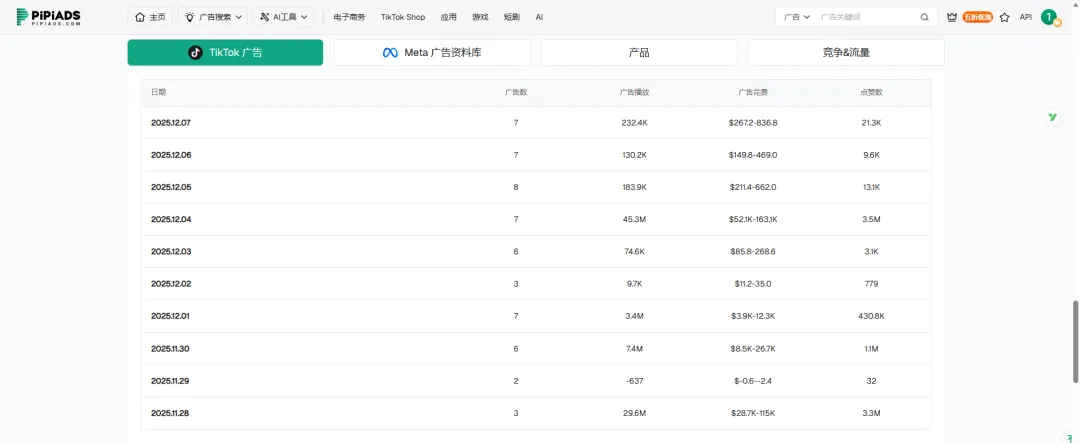Focus the 广告关键词 search field
The width and height of the screenshot is (1080, 443).
tap(865, 17)
